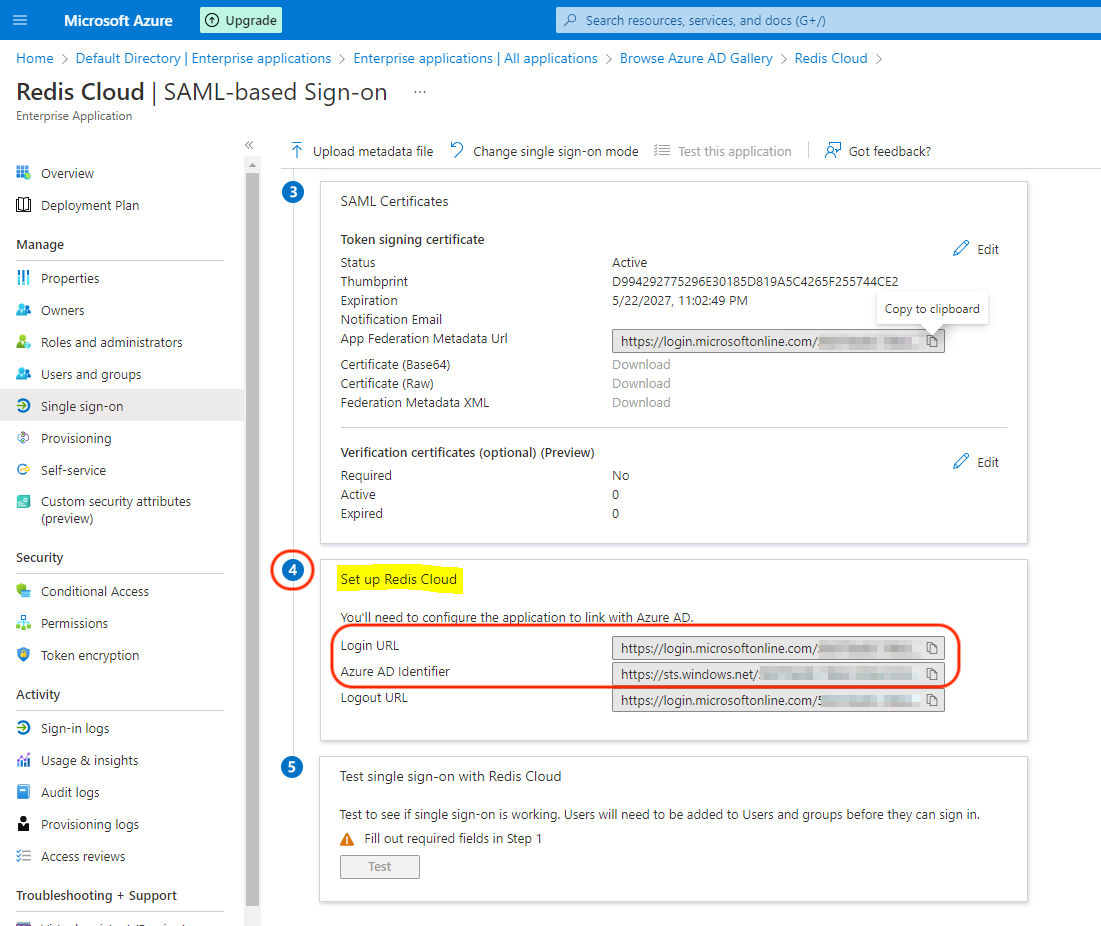The image size is (1101, 926).
Task: Click Upload metadata file in toolbar
Action: (x=362, y=151)
